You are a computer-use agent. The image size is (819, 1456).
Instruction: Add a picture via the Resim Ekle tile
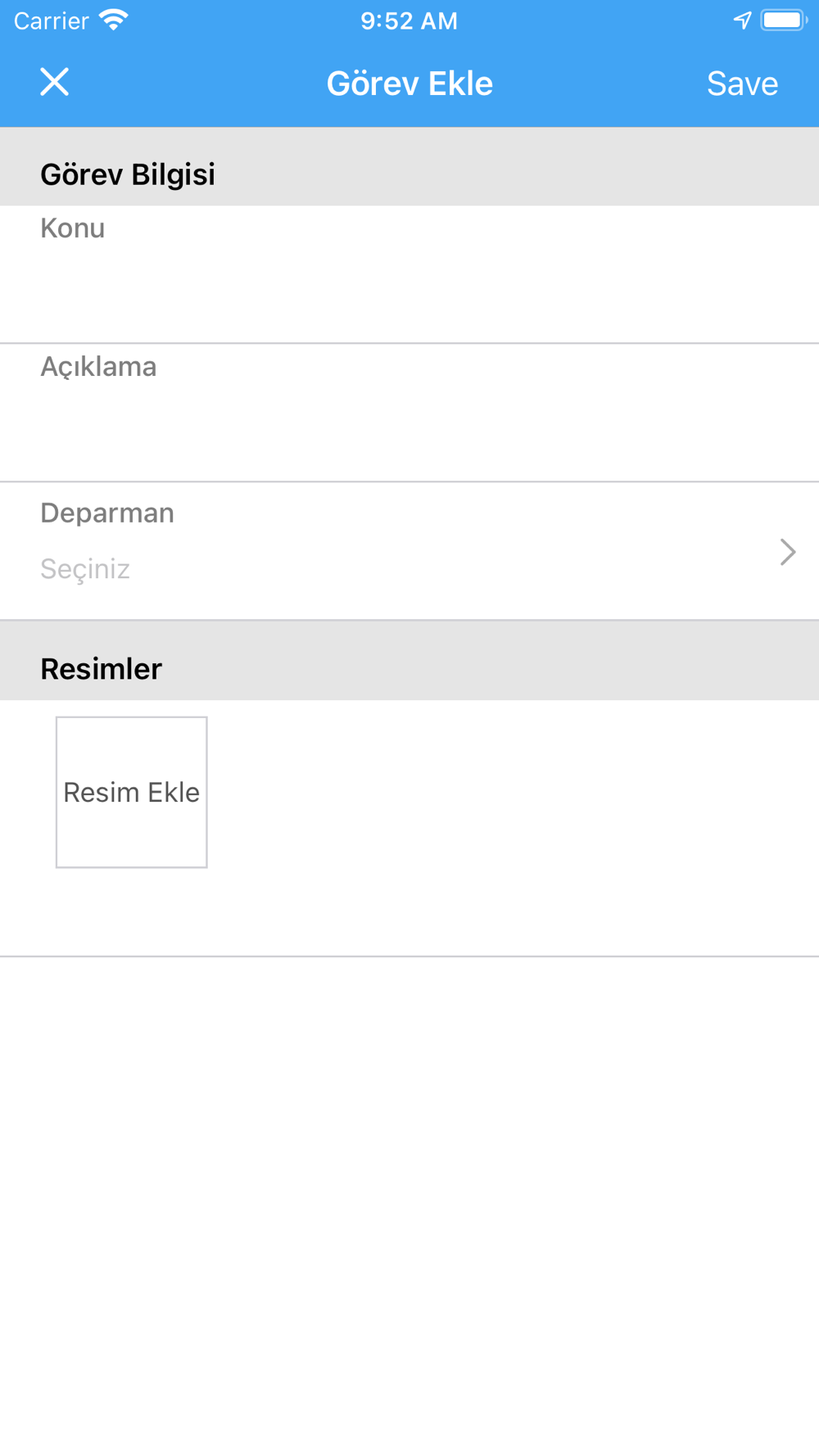coord(131,792)
